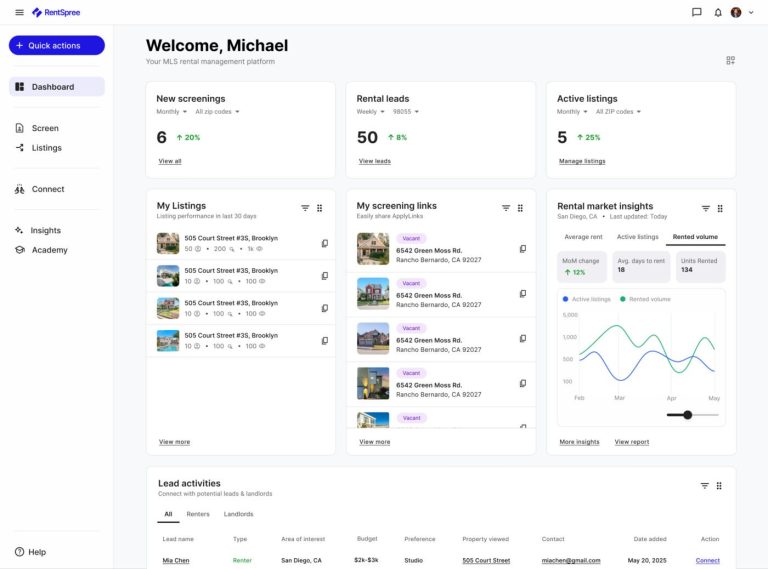Toggle the Active listings chart legend

[x=589, y=299]
